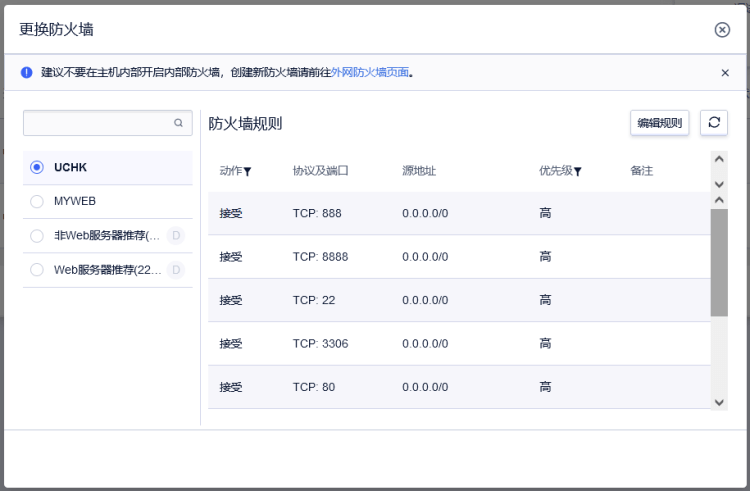The width and height of the screenshot is (750, 491).
Task: Click the D badge on Web服务器推荐
Action: tap(176, 270)
